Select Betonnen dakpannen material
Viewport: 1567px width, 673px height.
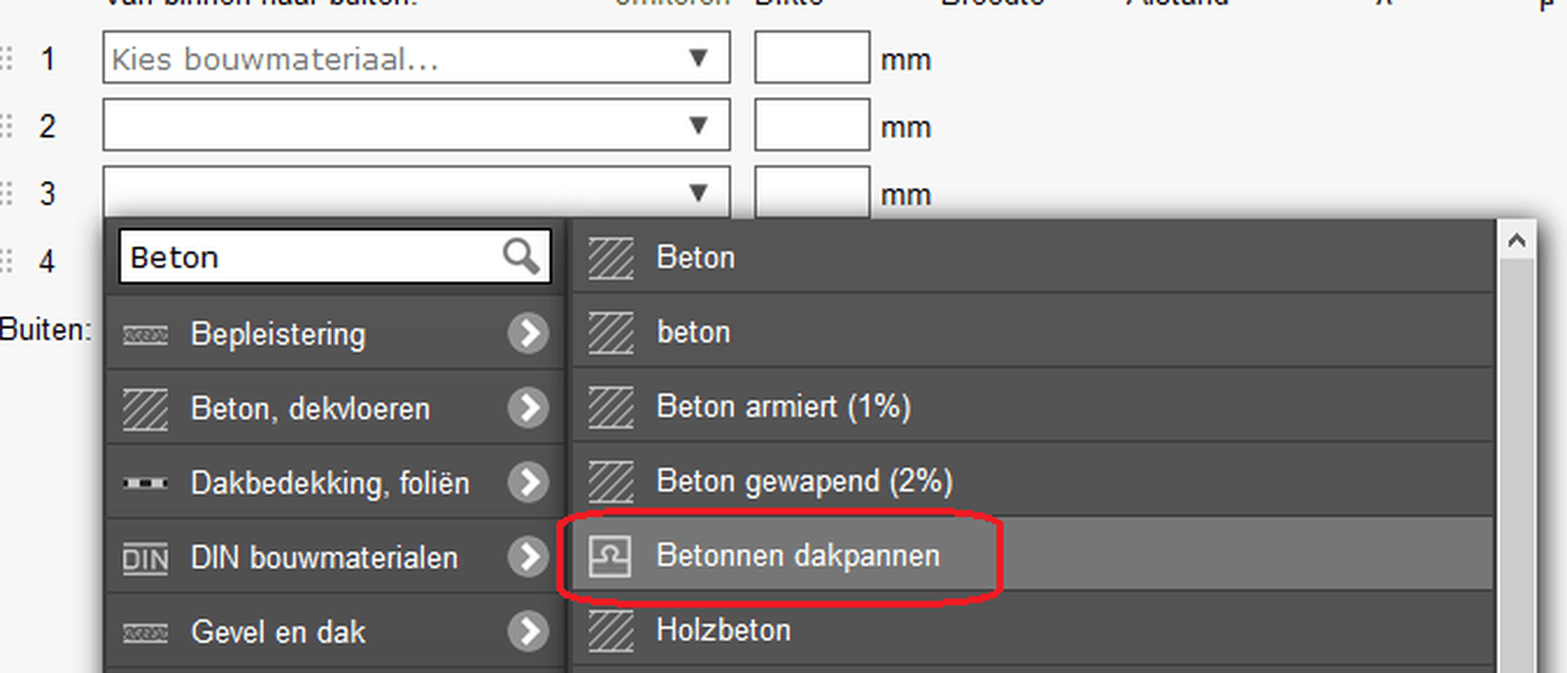(1033, 555)
